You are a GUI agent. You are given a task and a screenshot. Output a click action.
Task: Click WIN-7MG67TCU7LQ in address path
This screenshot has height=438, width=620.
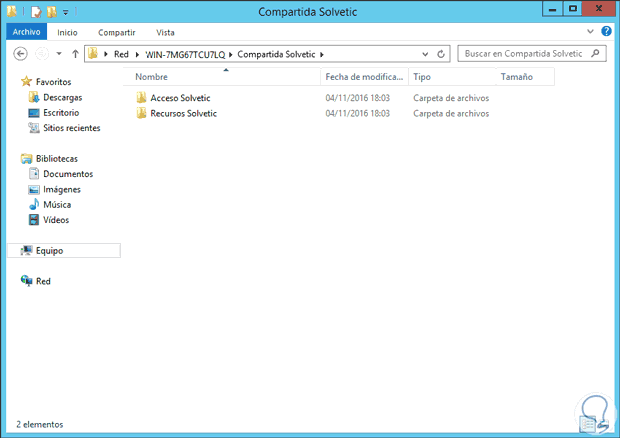(185, 53)
